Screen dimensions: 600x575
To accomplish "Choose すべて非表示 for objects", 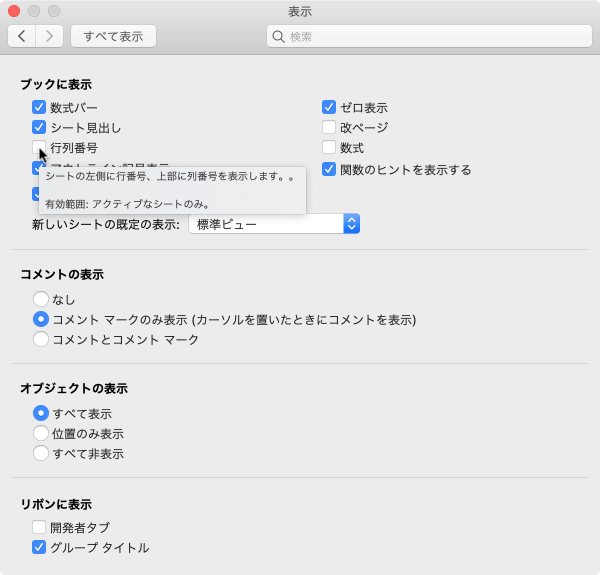I will 41,453.
